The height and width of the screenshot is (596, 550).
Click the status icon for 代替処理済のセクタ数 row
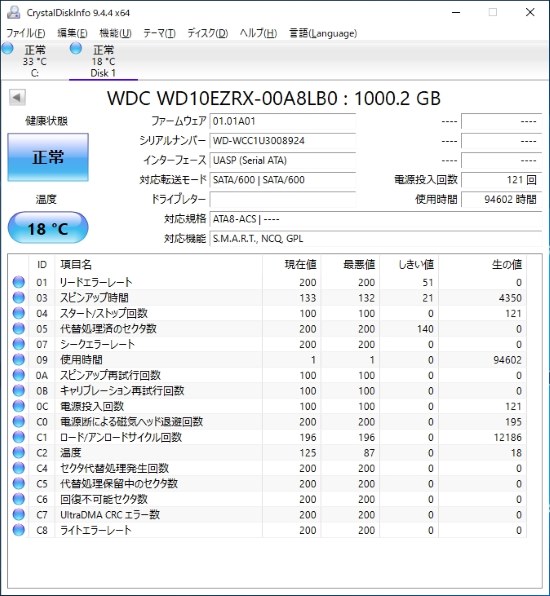[x=19, y=328]
